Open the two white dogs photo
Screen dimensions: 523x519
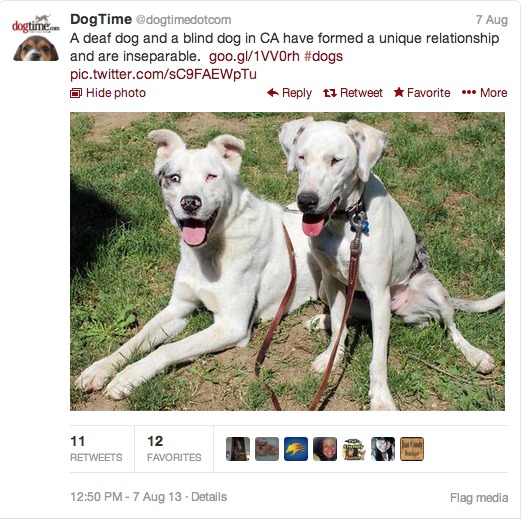(x=287, y=261)
